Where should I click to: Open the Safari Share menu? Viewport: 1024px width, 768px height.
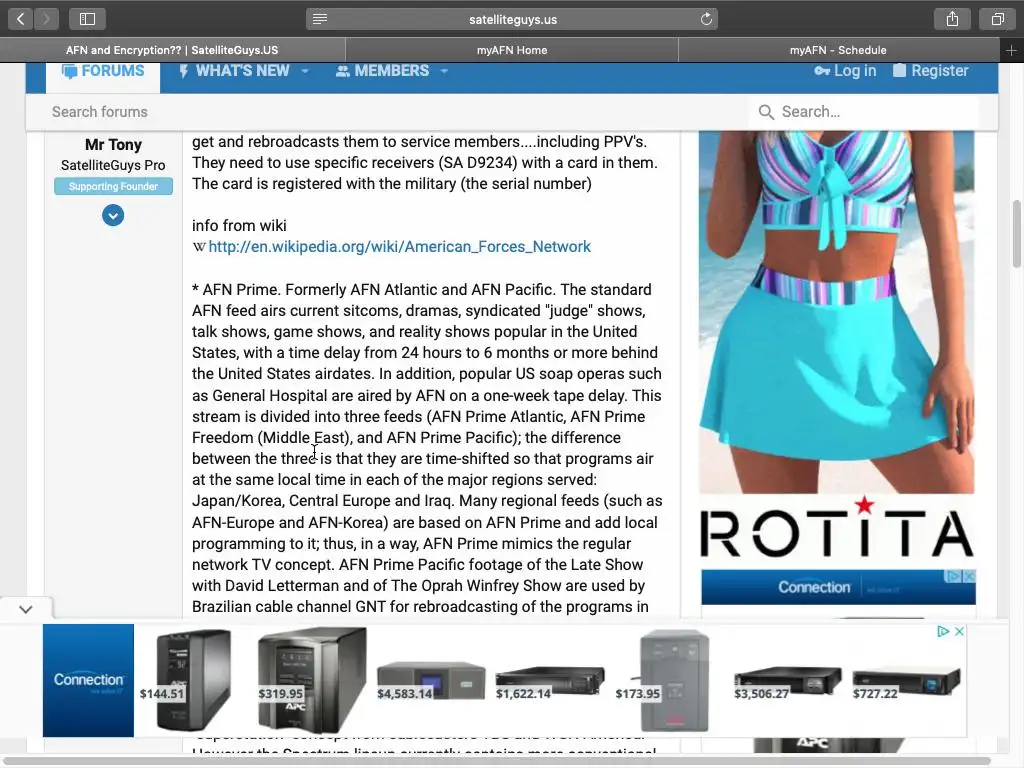pyautogui.click(x=952, y=19)
